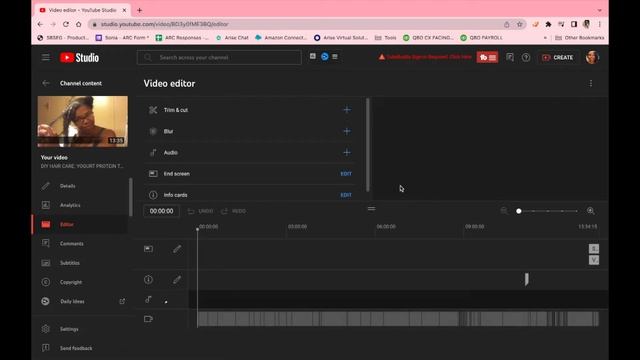Click the Blur tool icon
640x360 pixels.
(x=153, y=131)
